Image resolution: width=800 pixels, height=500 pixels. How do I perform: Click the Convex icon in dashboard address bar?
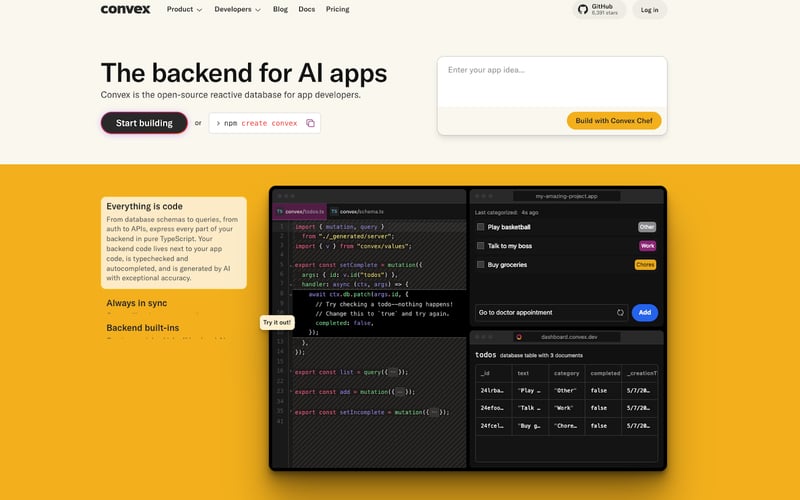519,337
